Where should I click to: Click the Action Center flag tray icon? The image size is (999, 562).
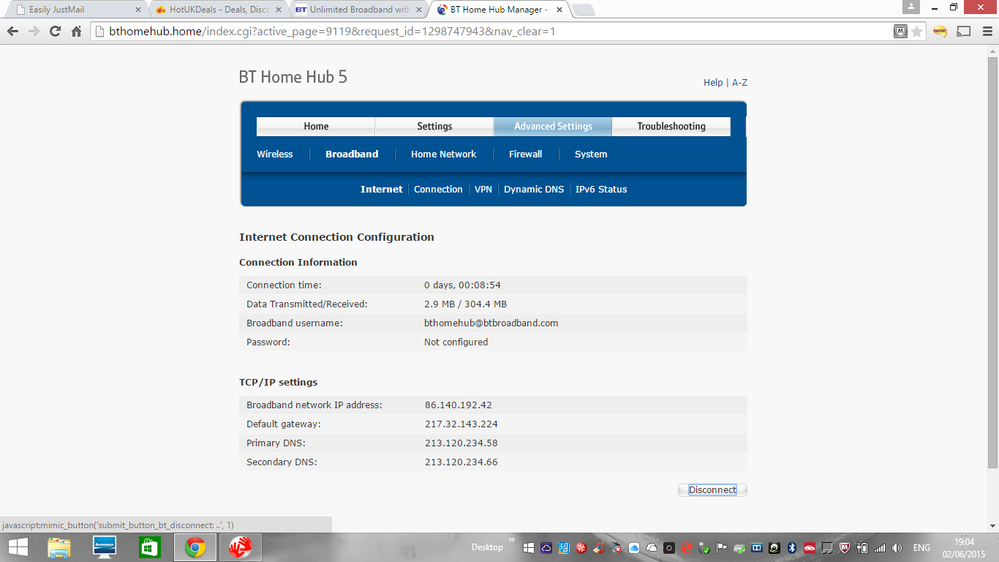tap(721, 548)
